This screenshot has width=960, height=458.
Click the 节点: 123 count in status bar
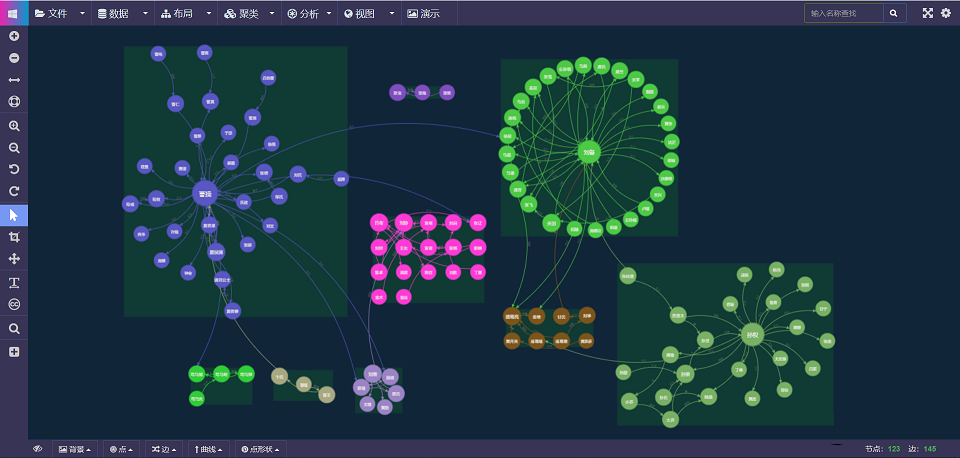882,449
